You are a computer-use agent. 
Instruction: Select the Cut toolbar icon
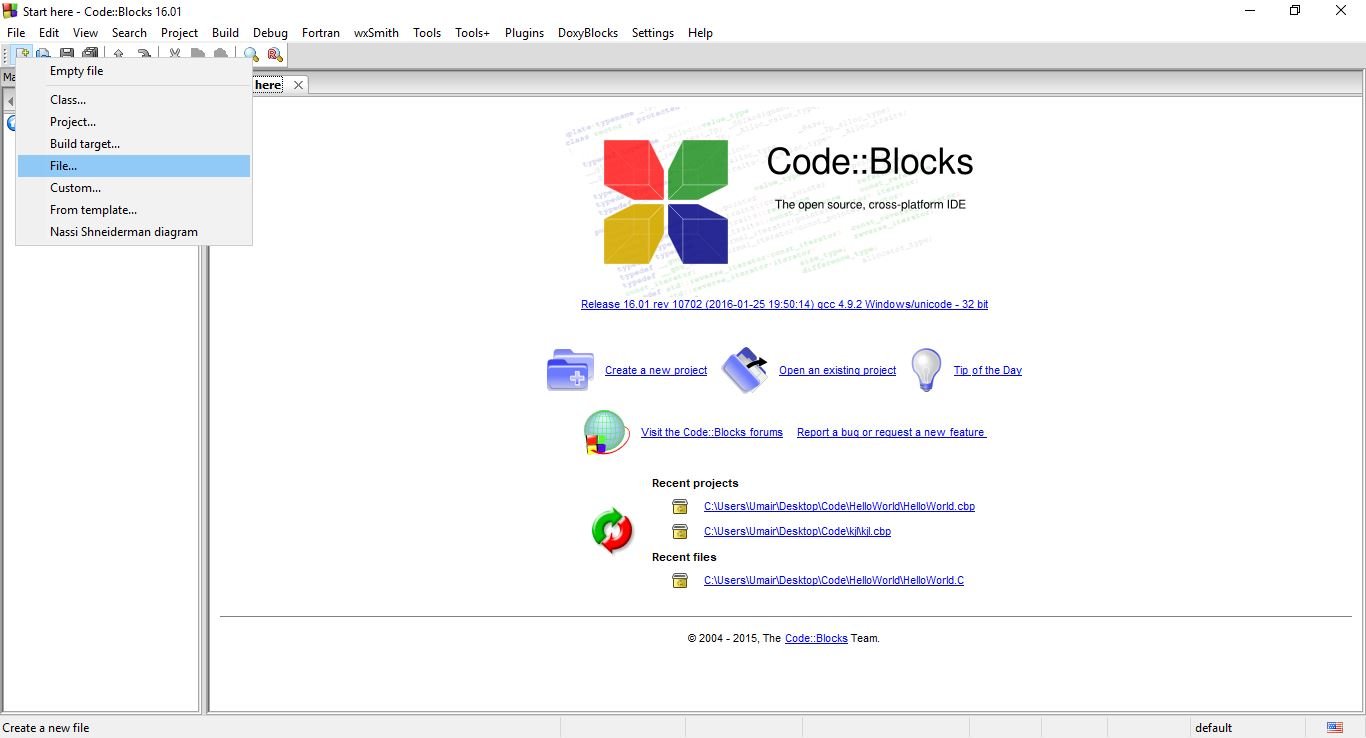(174, 55)
